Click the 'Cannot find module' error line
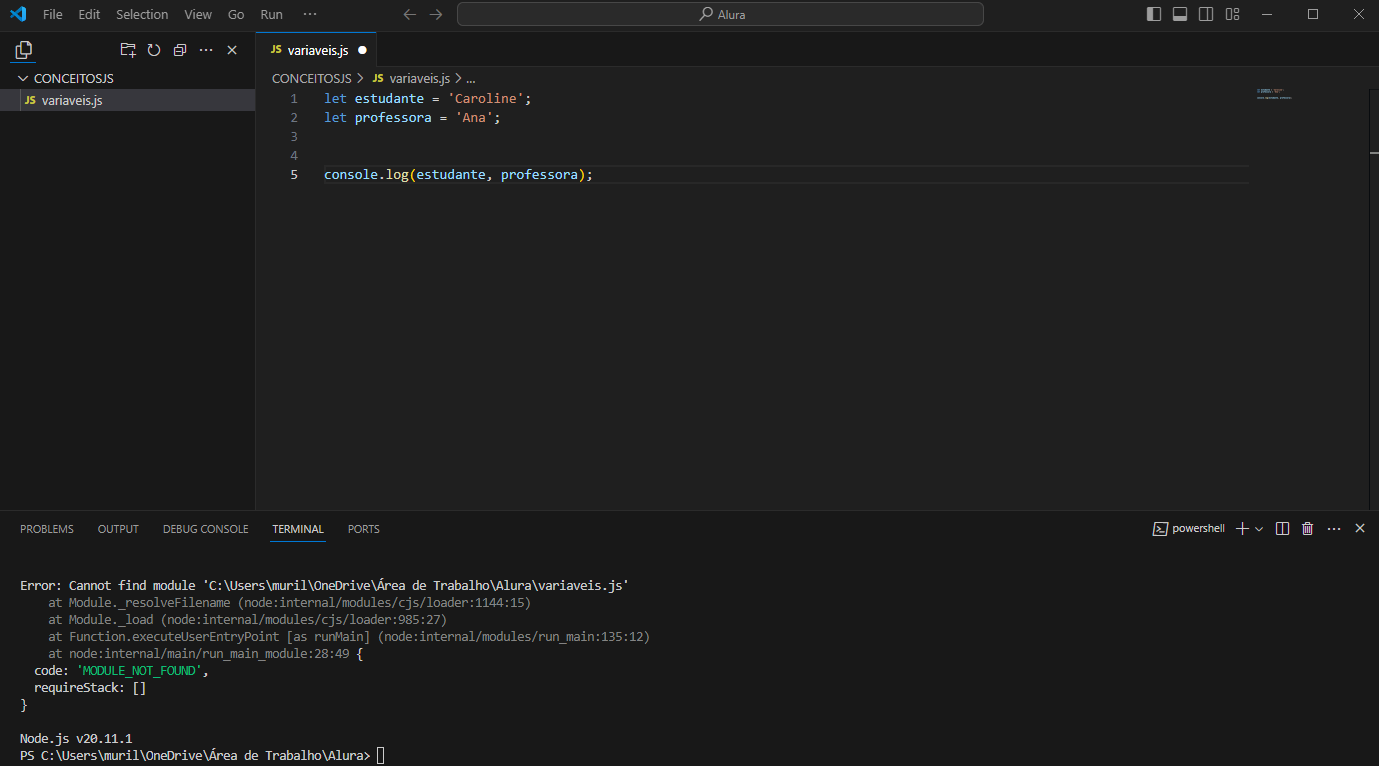1379x766 pixels. point(324,586)
